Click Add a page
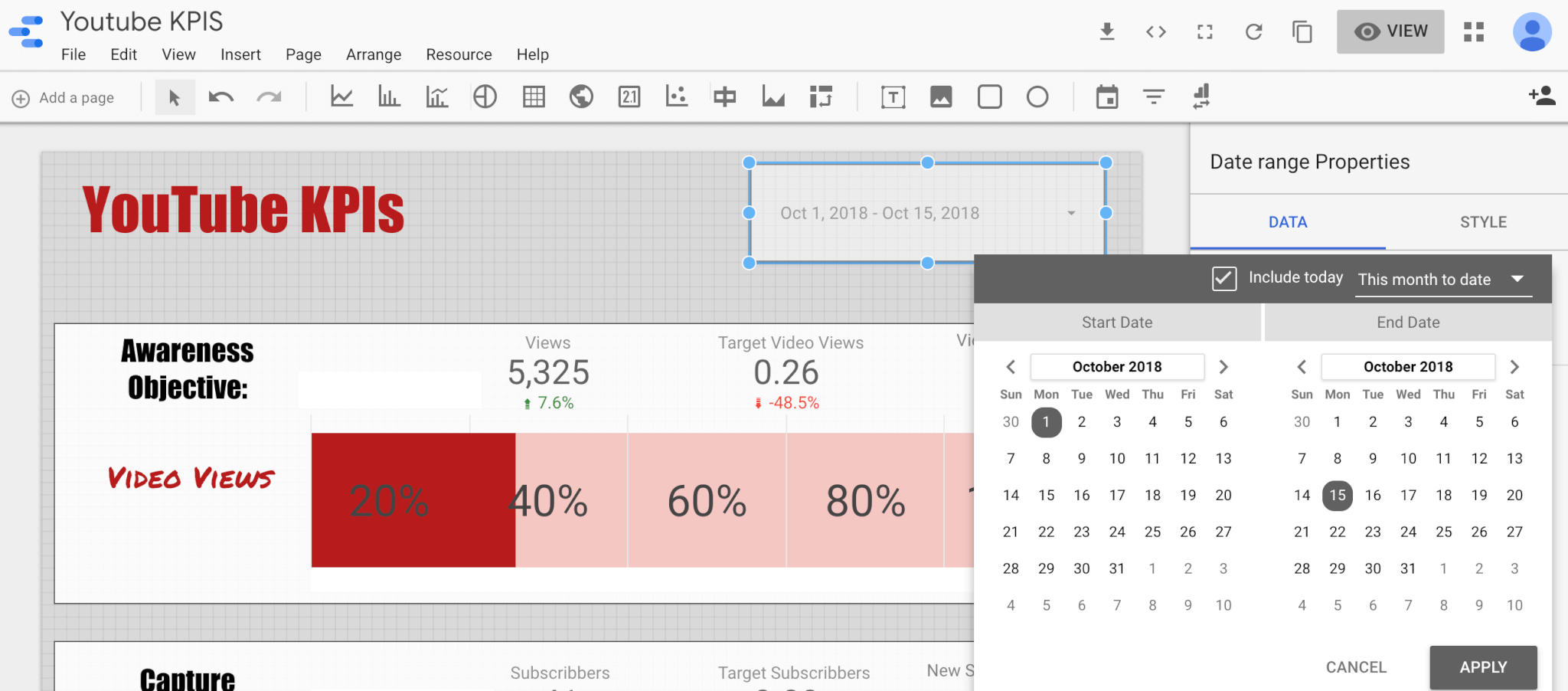Screen dimensions: 1568x691 [x=63, y=98]
